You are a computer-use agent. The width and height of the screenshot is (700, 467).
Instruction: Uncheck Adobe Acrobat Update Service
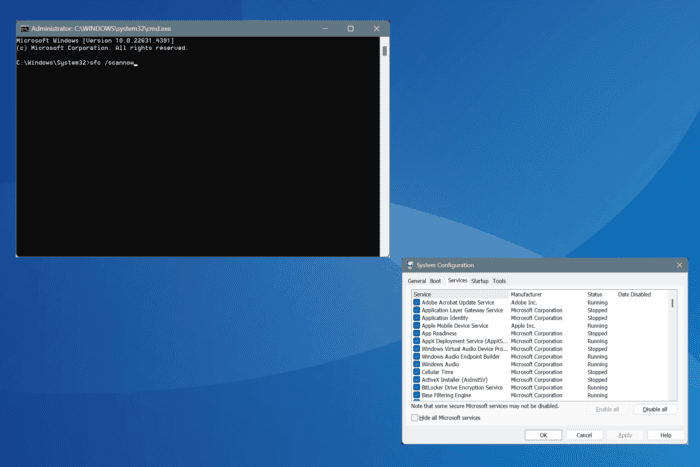[417, 302]
